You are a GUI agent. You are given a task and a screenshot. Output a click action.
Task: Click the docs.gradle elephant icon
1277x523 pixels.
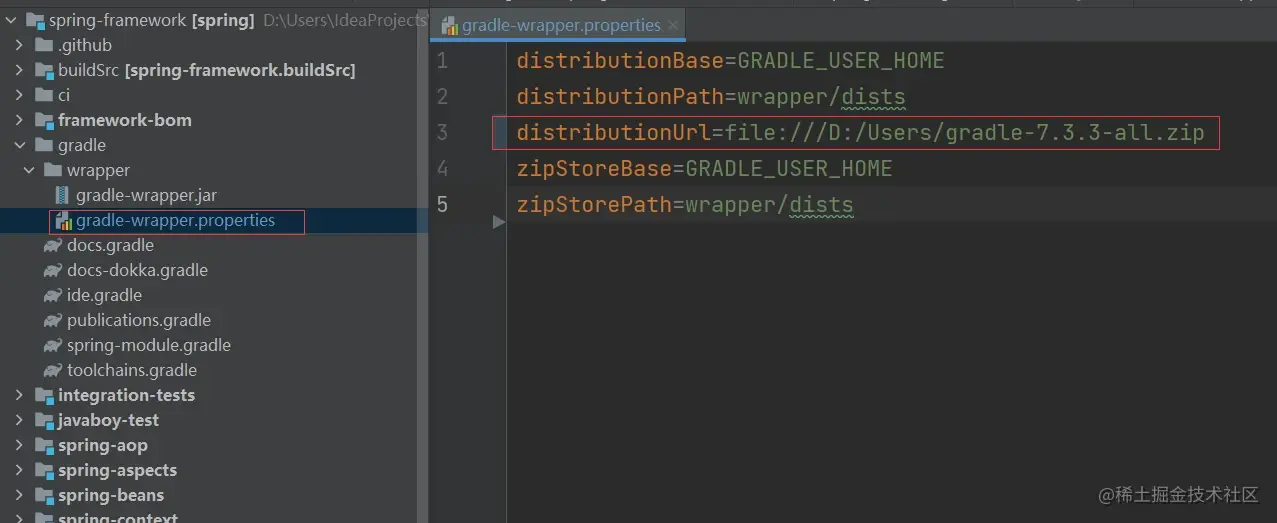point(53,245)
